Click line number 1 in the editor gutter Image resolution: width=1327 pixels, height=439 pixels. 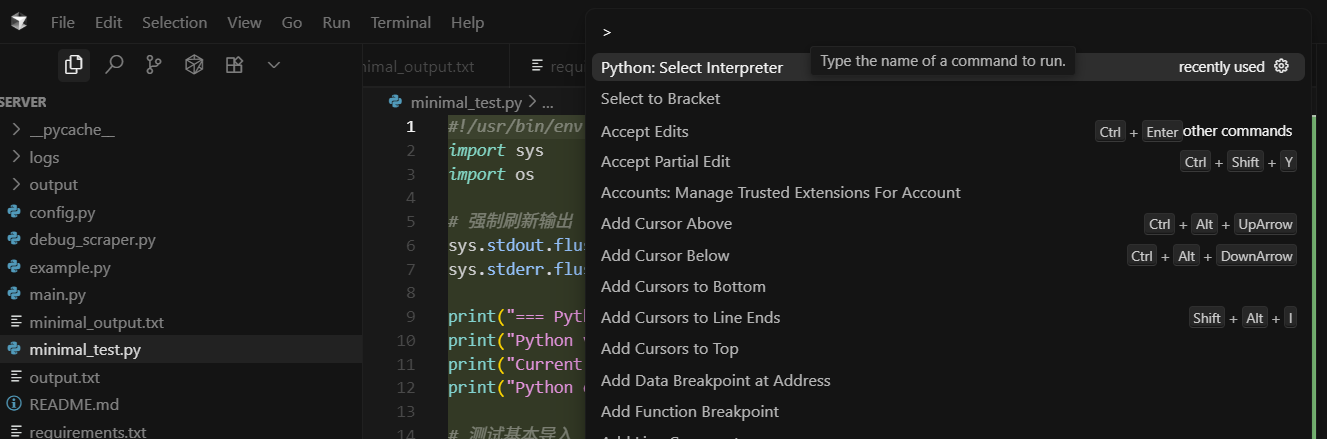tap(410, 127)
